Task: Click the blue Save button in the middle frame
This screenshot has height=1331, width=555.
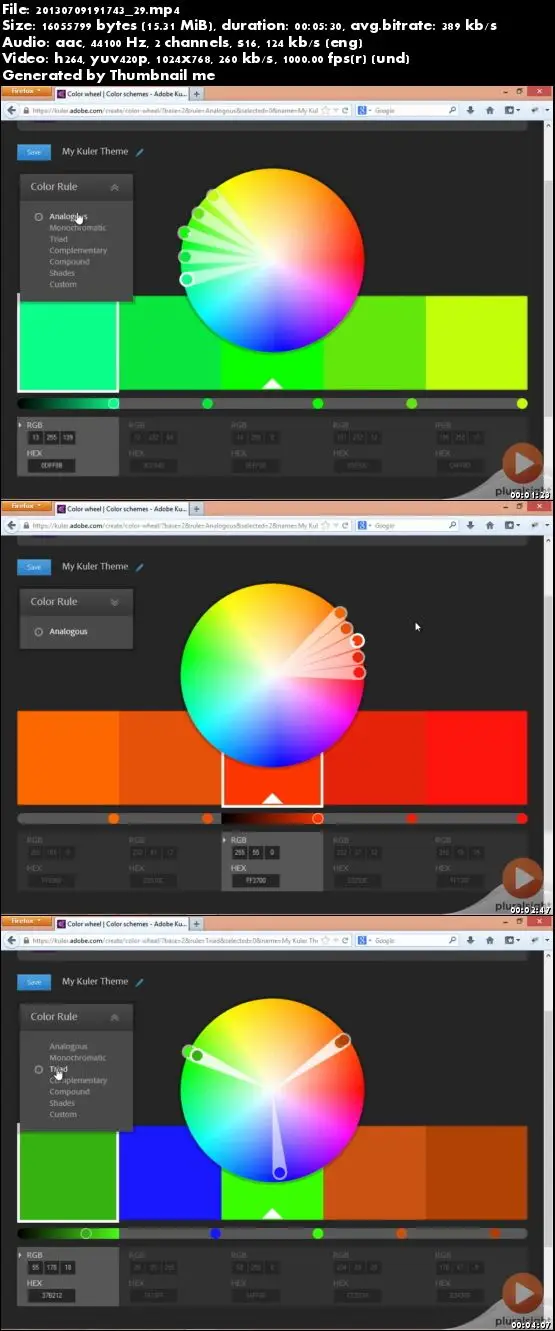Action: [x=34, y=567]
